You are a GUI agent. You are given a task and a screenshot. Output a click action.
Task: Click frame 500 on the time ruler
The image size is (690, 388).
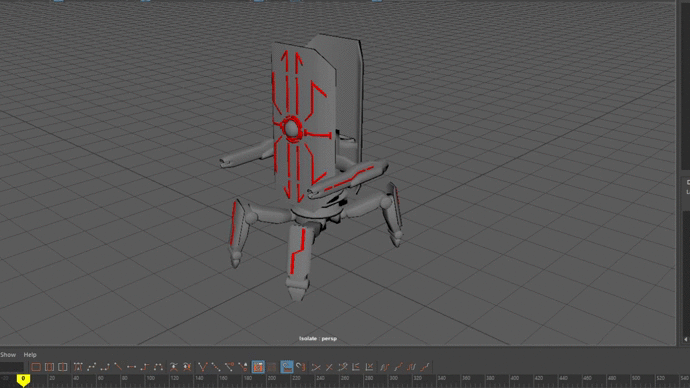pos(636,378)
